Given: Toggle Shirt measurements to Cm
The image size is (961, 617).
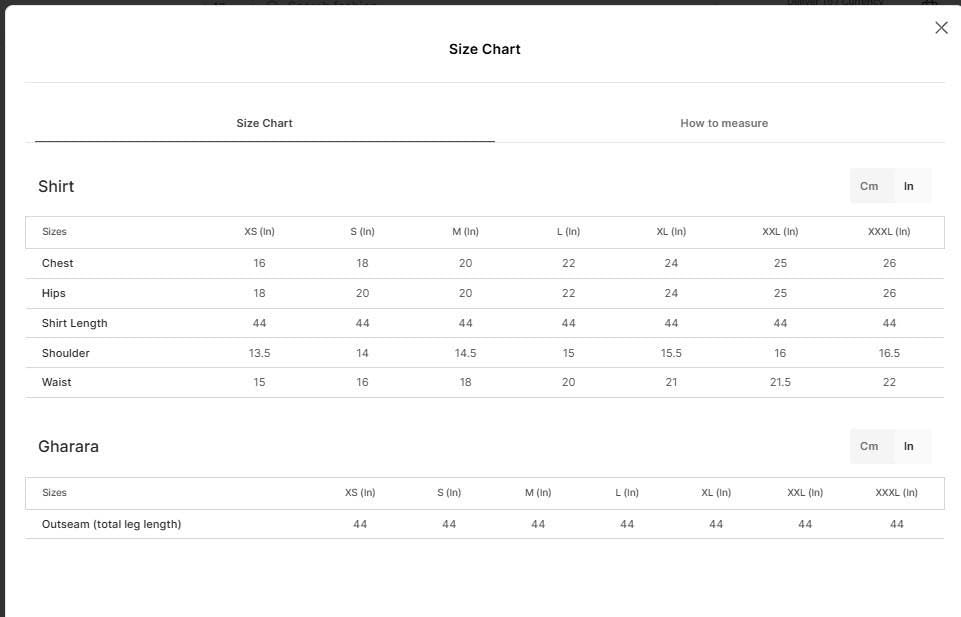Looking at the screenshot, I should click(869, 186).
